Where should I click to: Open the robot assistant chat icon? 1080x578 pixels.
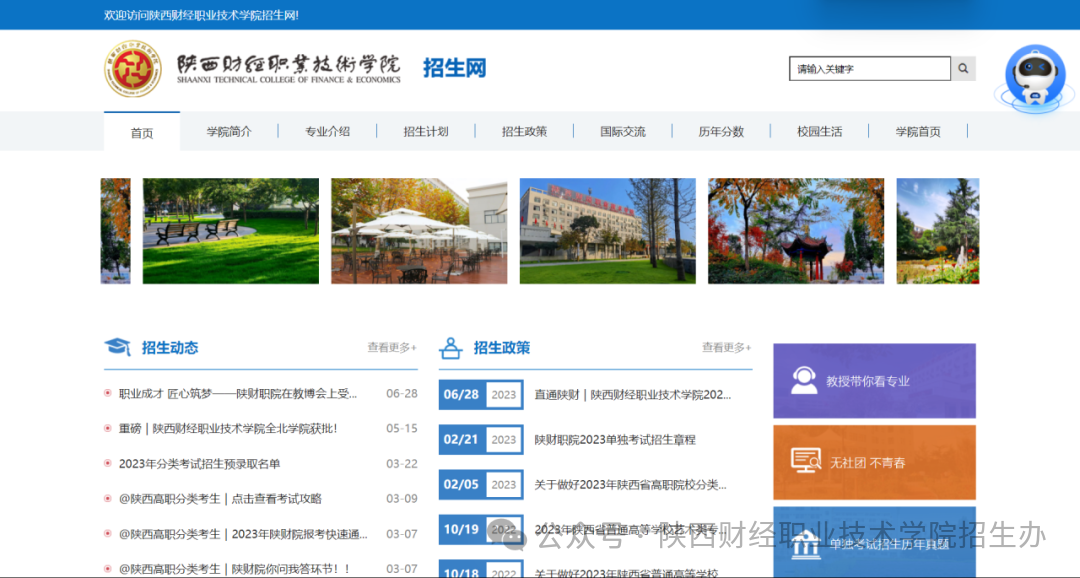[1034, 78]
